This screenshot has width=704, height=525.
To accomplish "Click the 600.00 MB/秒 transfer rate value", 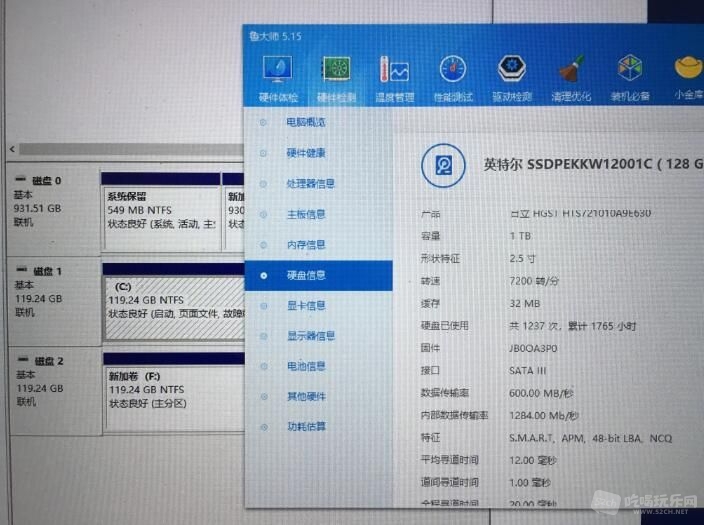I will click(541, 393).
